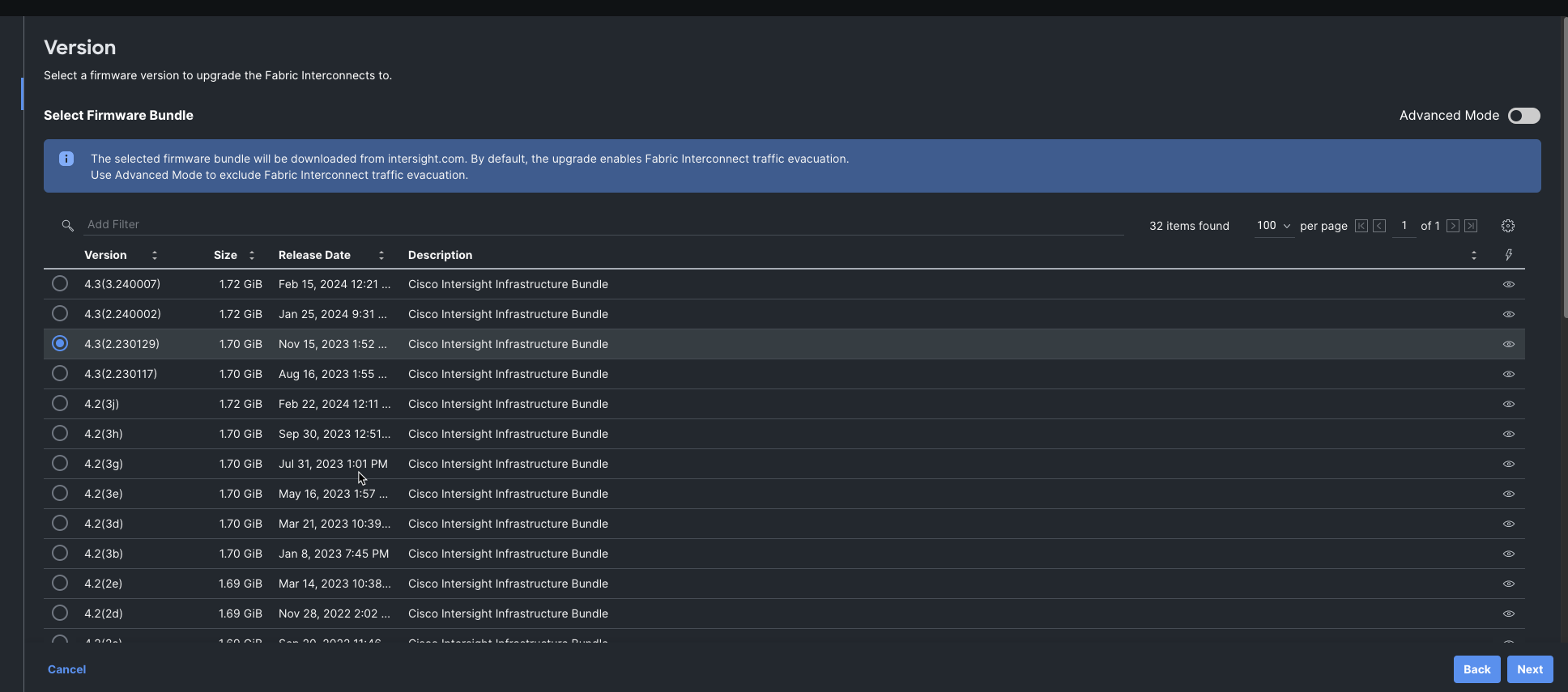Click the Next button
The height and width of the screenshot is (692, 1568).
(1529, 669)
